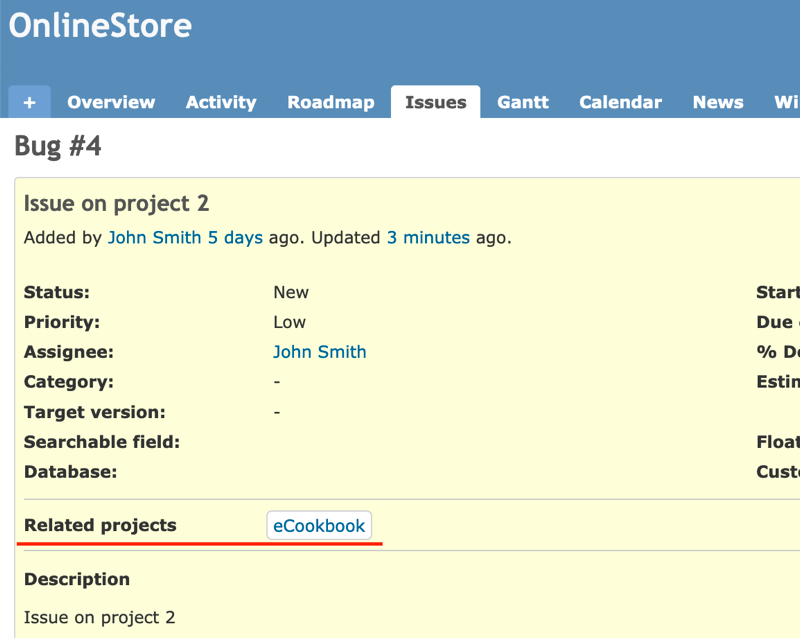
Task: Open the Activity tab
Action: point(221,102)
